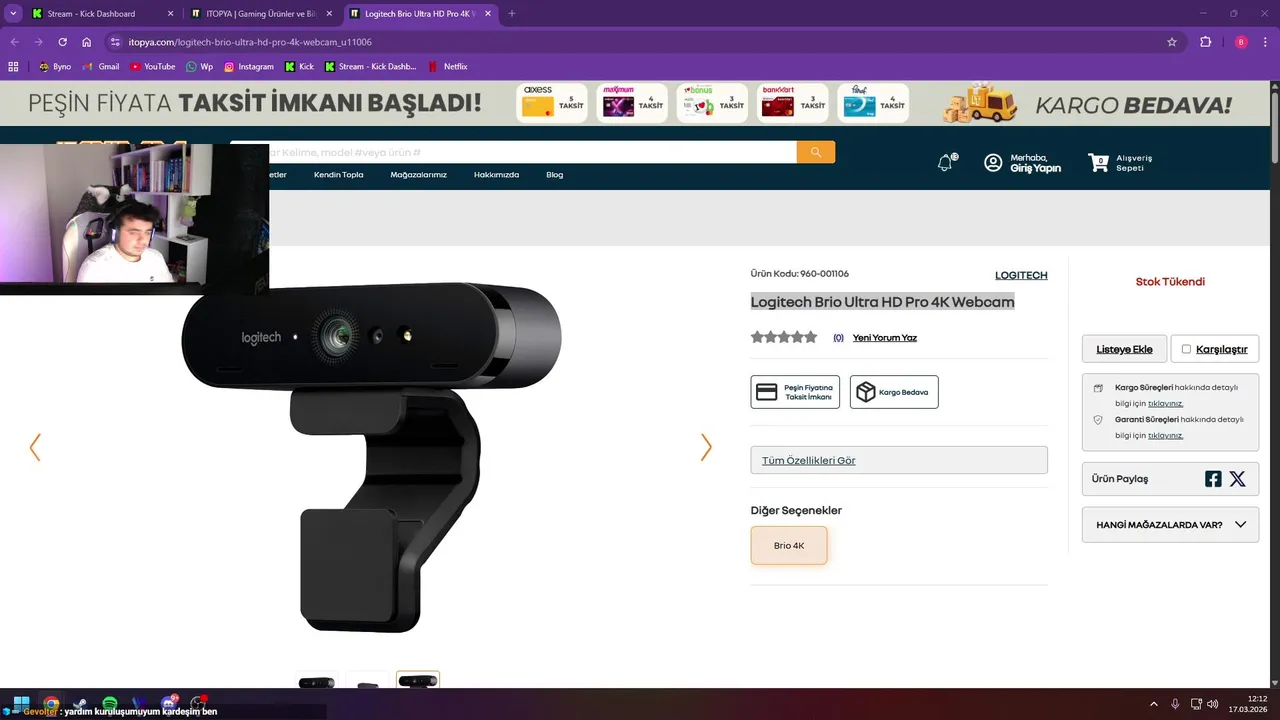Click Yeni Yorum Yaz link
Viewport: 1280px width, 720px height.
[x=885, y=338]
